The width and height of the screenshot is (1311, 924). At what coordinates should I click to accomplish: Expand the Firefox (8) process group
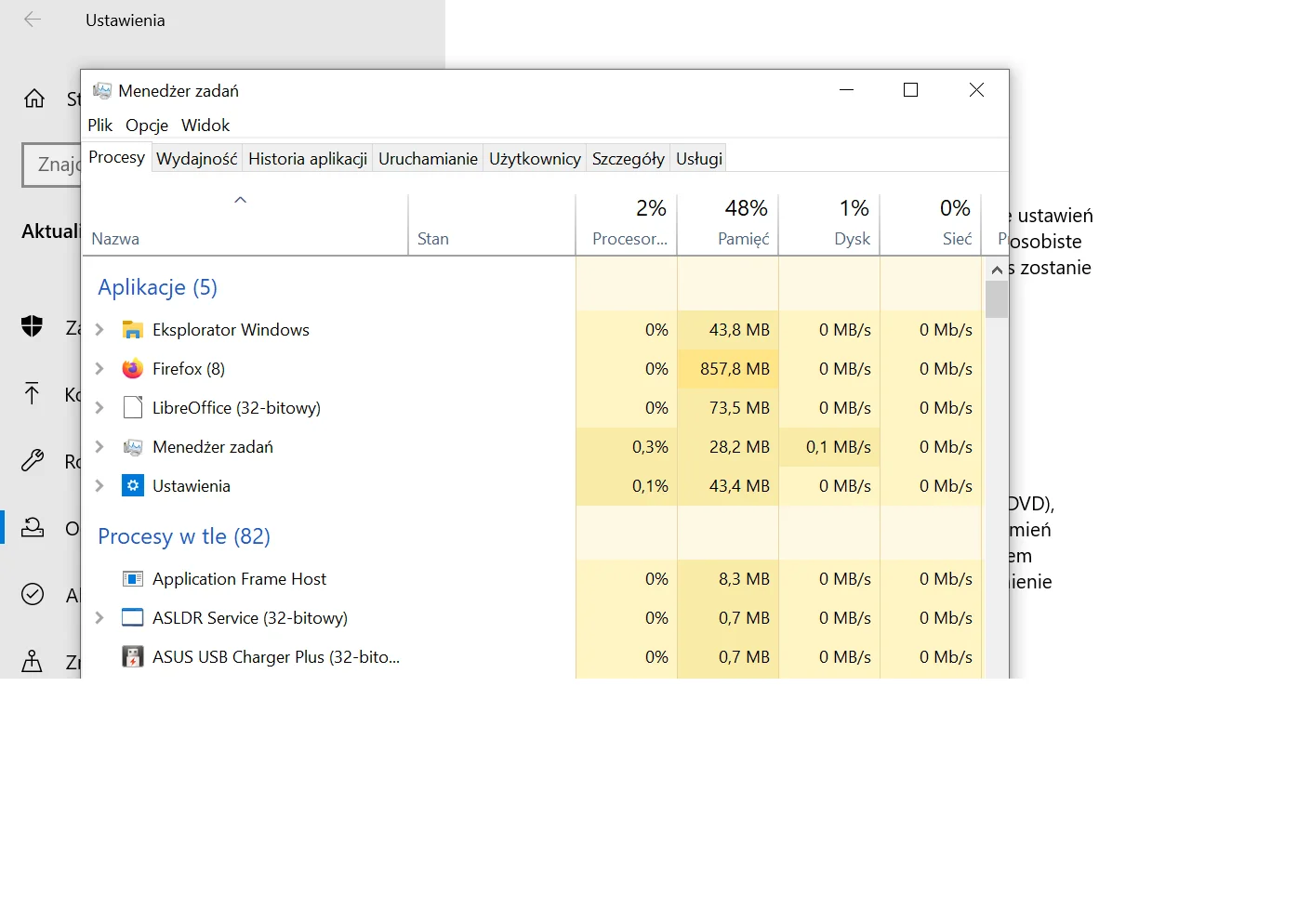click(x=99, y=369)
